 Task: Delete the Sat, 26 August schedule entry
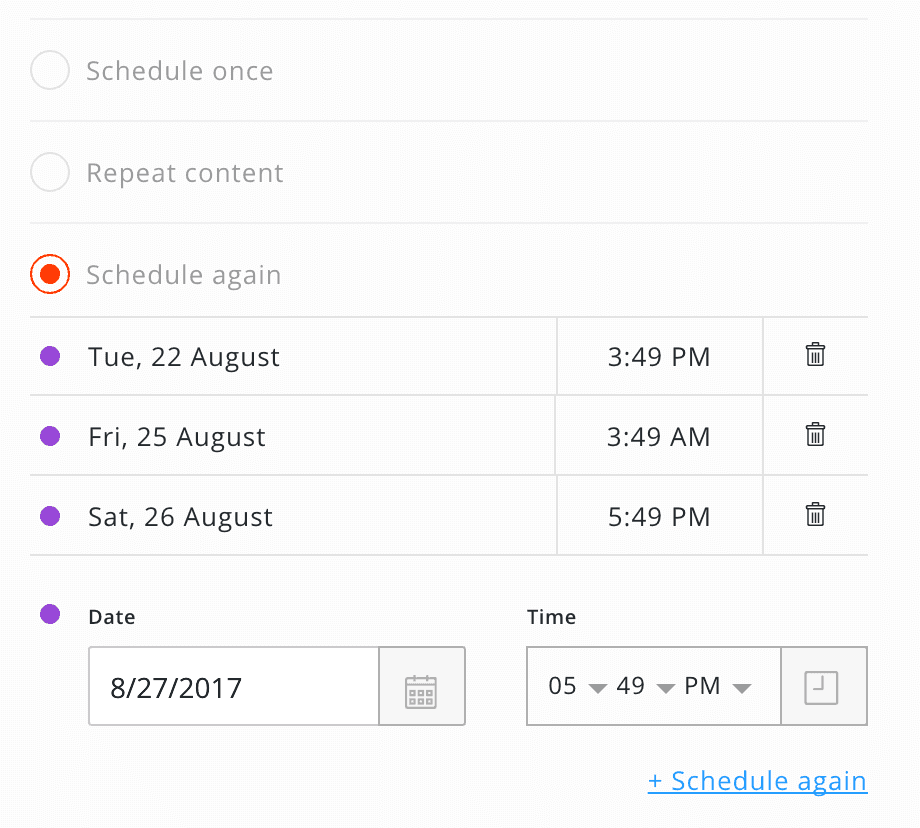[815, 515]
